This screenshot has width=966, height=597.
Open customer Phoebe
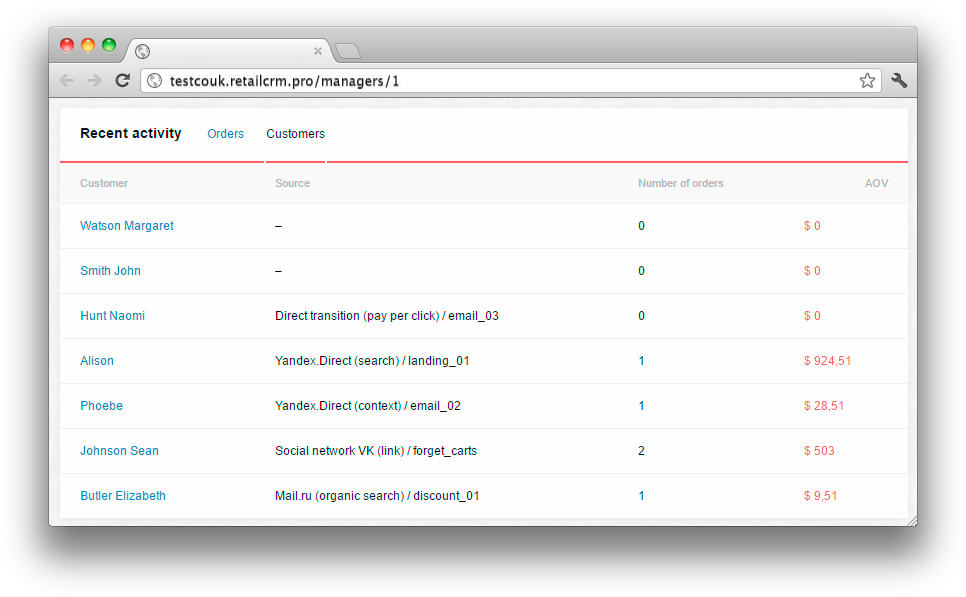[102, 405]
